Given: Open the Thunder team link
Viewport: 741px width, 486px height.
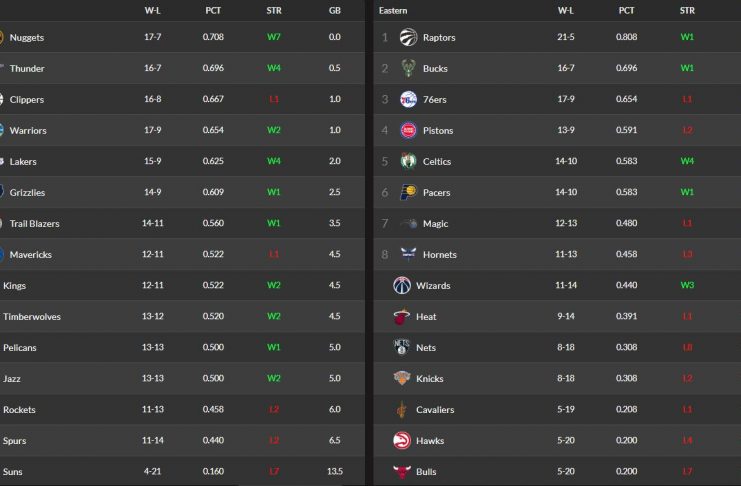Looking at the screenshot, I should (27, 69).
